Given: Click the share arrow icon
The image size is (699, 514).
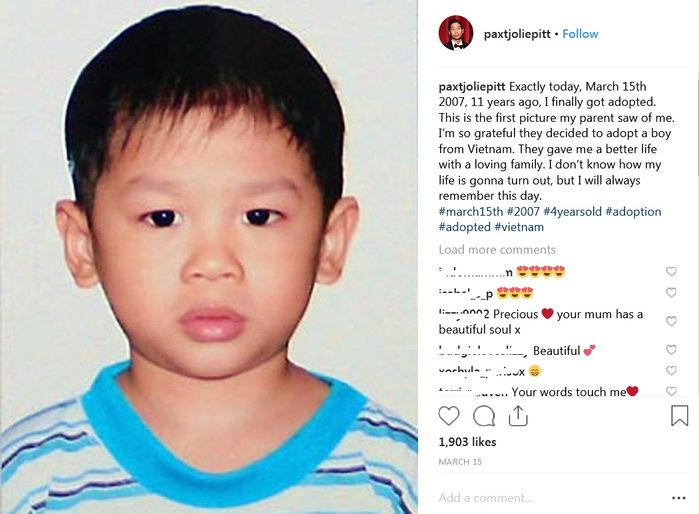Looking at the screenshot, I should tap(518, 416).
